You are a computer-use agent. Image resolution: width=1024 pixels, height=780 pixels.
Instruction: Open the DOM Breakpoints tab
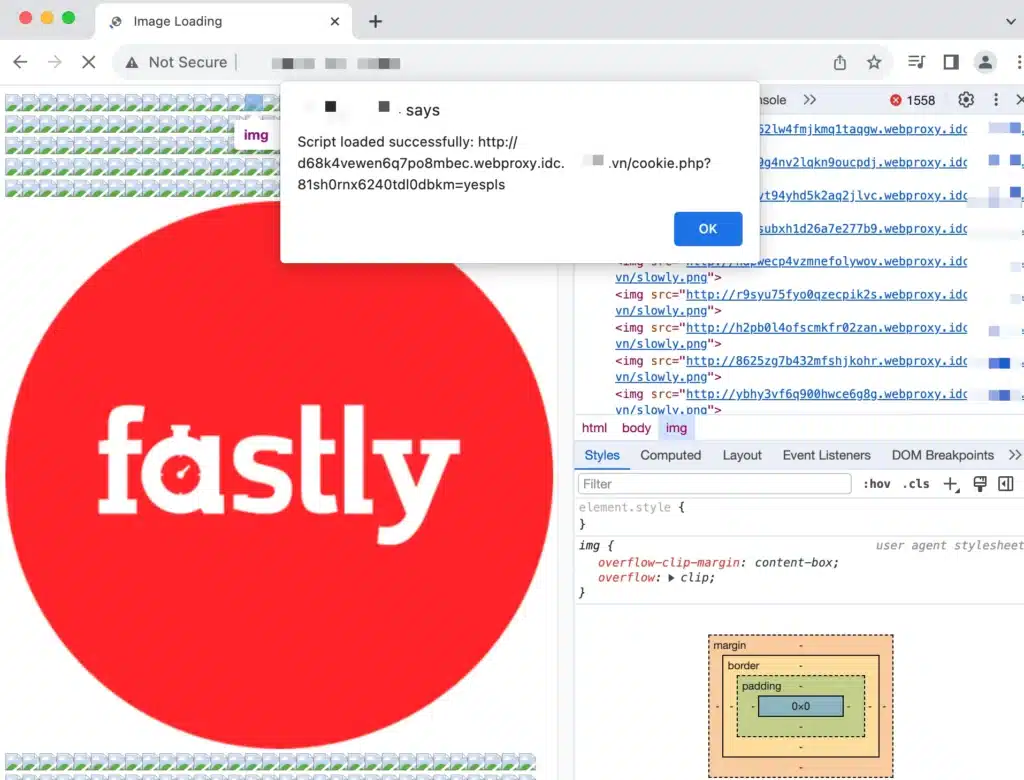point(942,455)
